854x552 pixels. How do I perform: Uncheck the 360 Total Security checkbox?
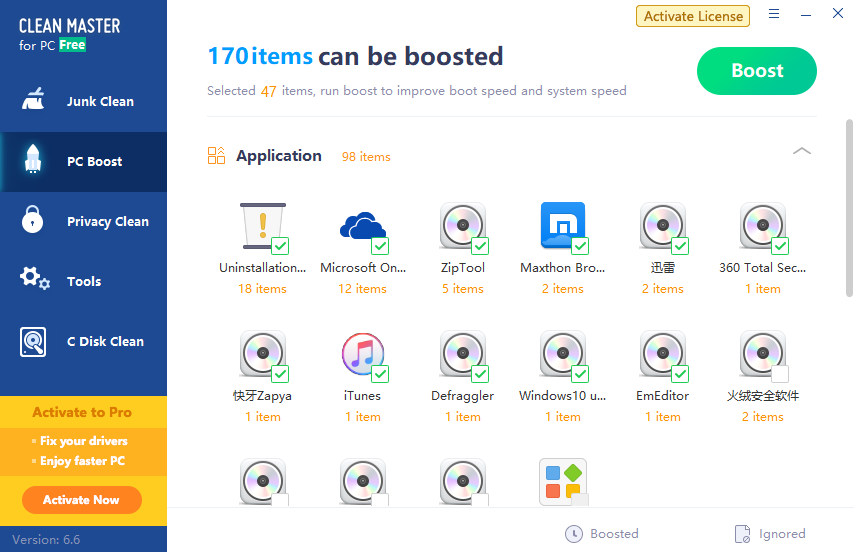[780, 246]
